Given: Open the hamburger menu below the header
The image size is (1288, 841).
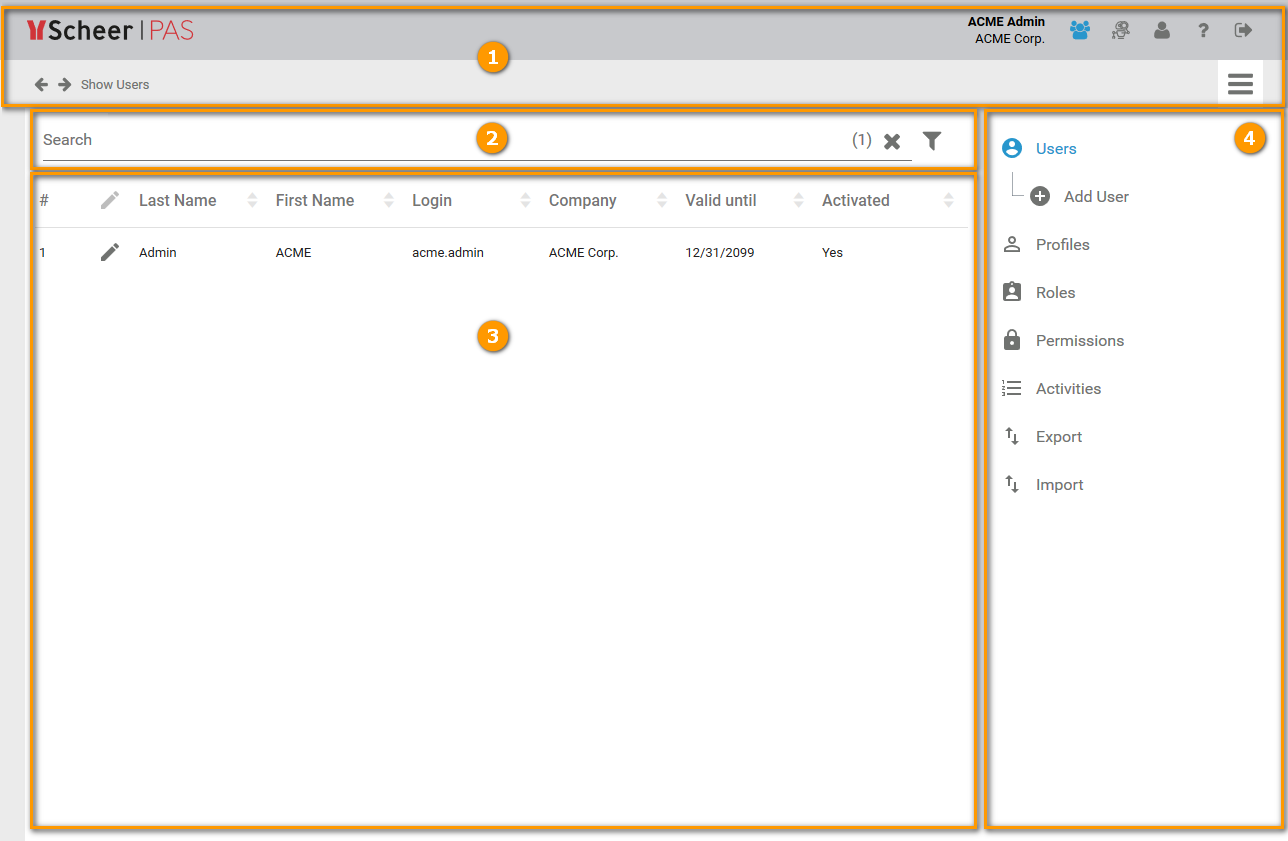Looking at the screenshot, I should pos(1240,83).
